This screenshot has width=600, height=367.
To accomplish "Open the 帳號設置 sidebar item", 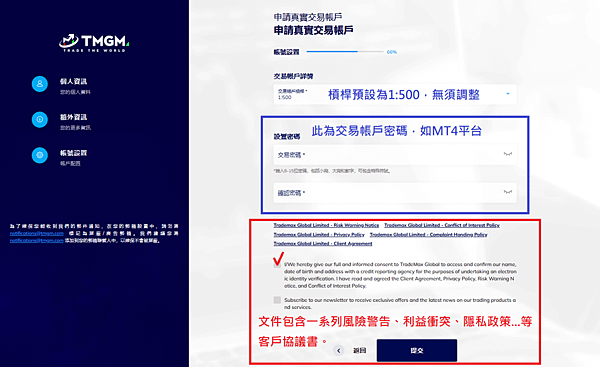I will pos(73,153).
